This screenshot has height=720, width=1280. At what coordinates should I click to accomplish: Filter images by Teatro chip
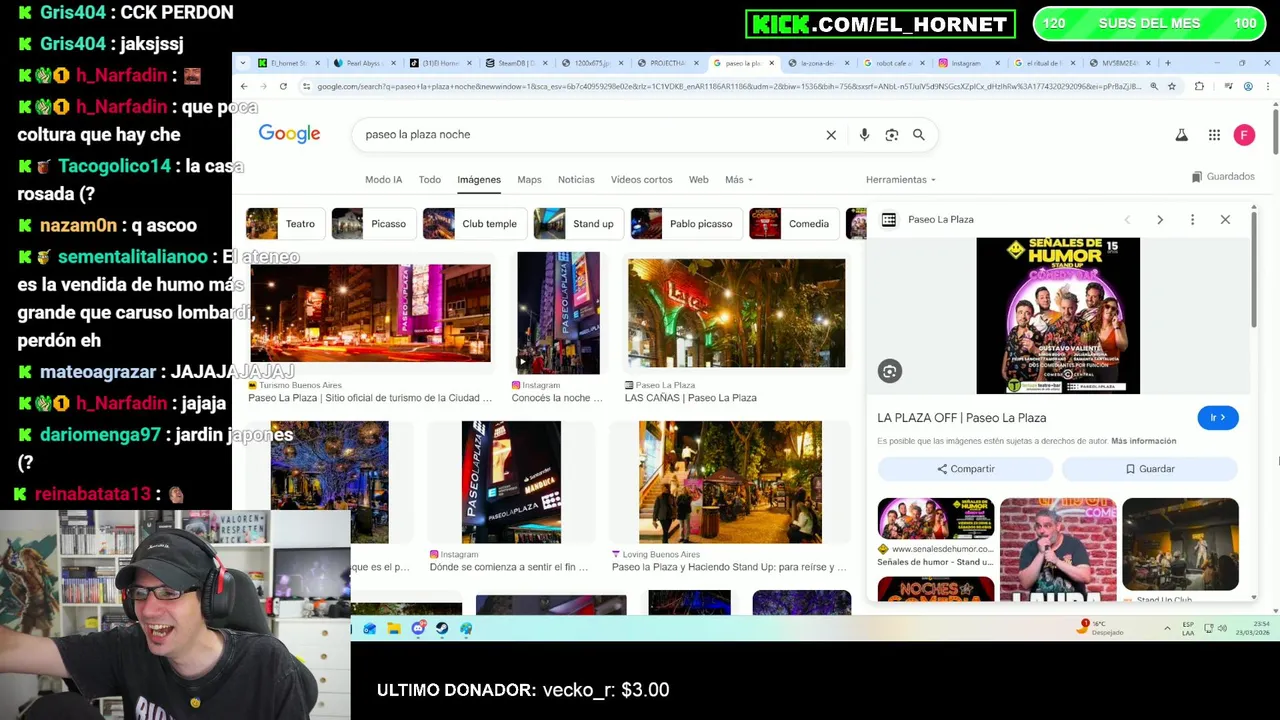click(285, 224)
